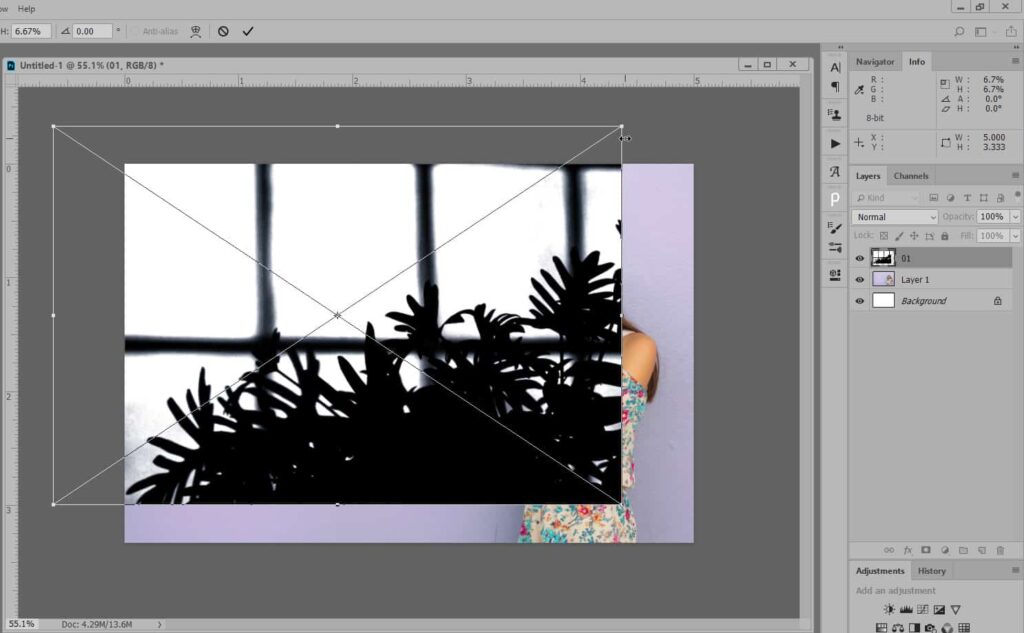The image size is (1024, 633).
Task: Open the Character panel icon
Action: click(x=835, y=67)
